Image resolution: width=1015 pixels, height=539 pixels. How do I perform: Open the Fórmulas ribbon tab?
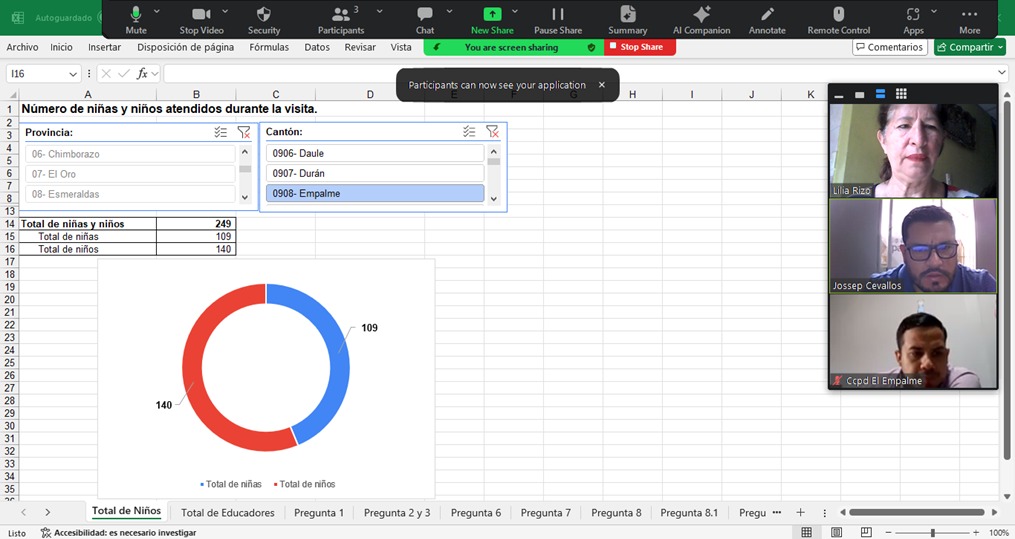[x=269, y=47]
